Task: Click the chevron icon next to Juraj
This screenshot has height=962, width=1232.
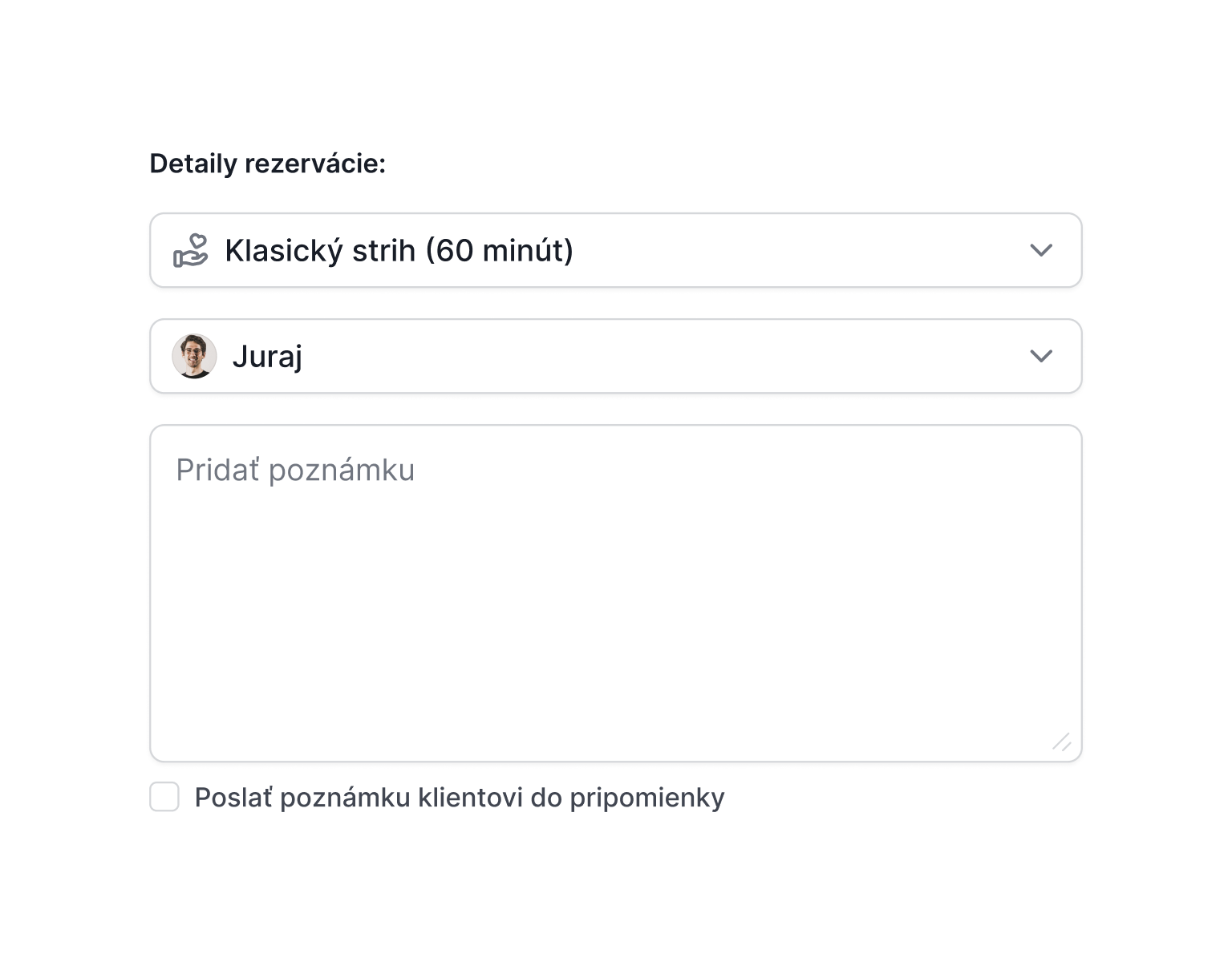Action: [x=1042, y=356]
